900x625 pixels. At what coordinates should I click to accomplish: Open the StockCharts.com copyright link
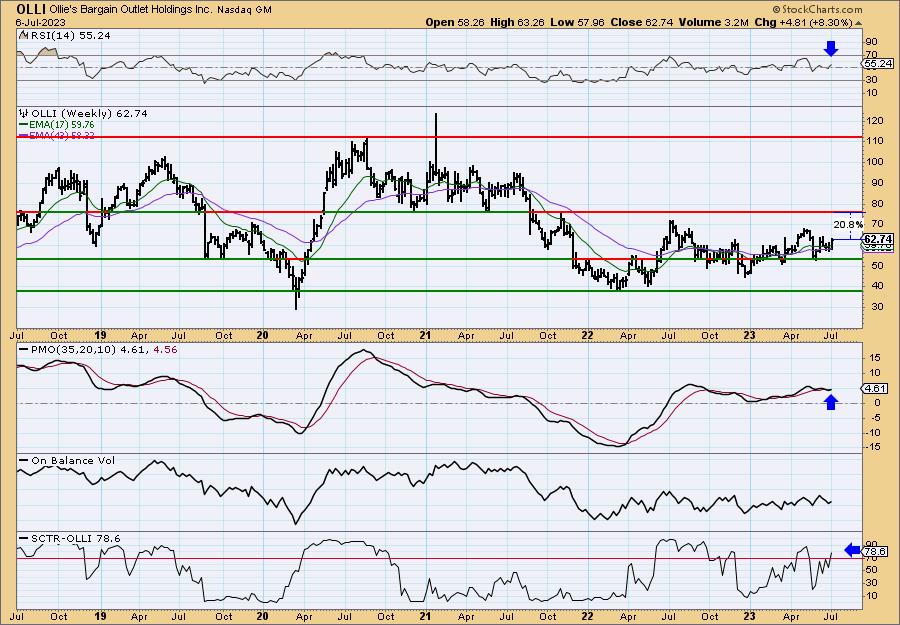coord(817,9)
